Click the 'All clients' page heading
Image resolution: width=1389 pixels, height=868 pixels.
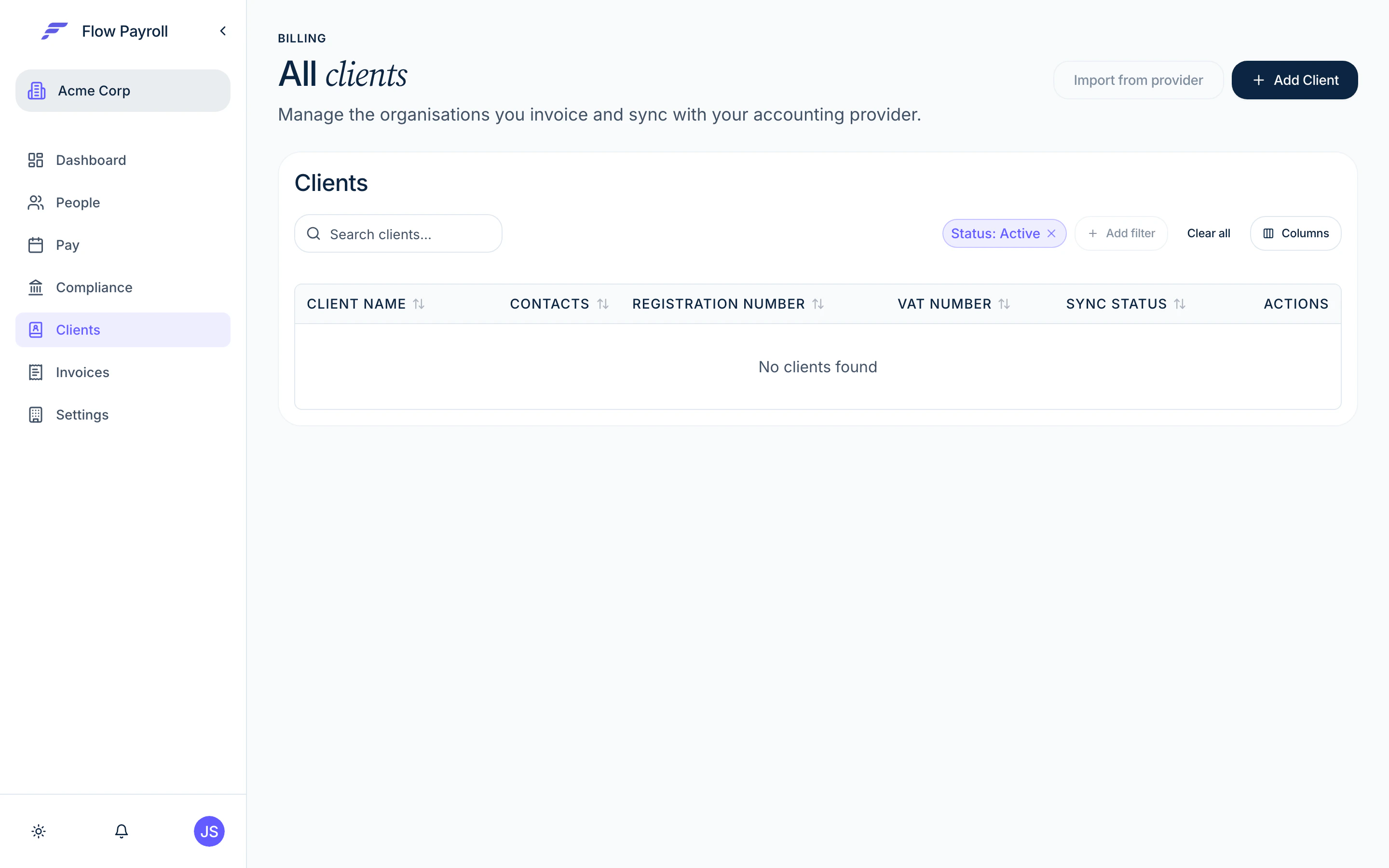pos(342,75)
